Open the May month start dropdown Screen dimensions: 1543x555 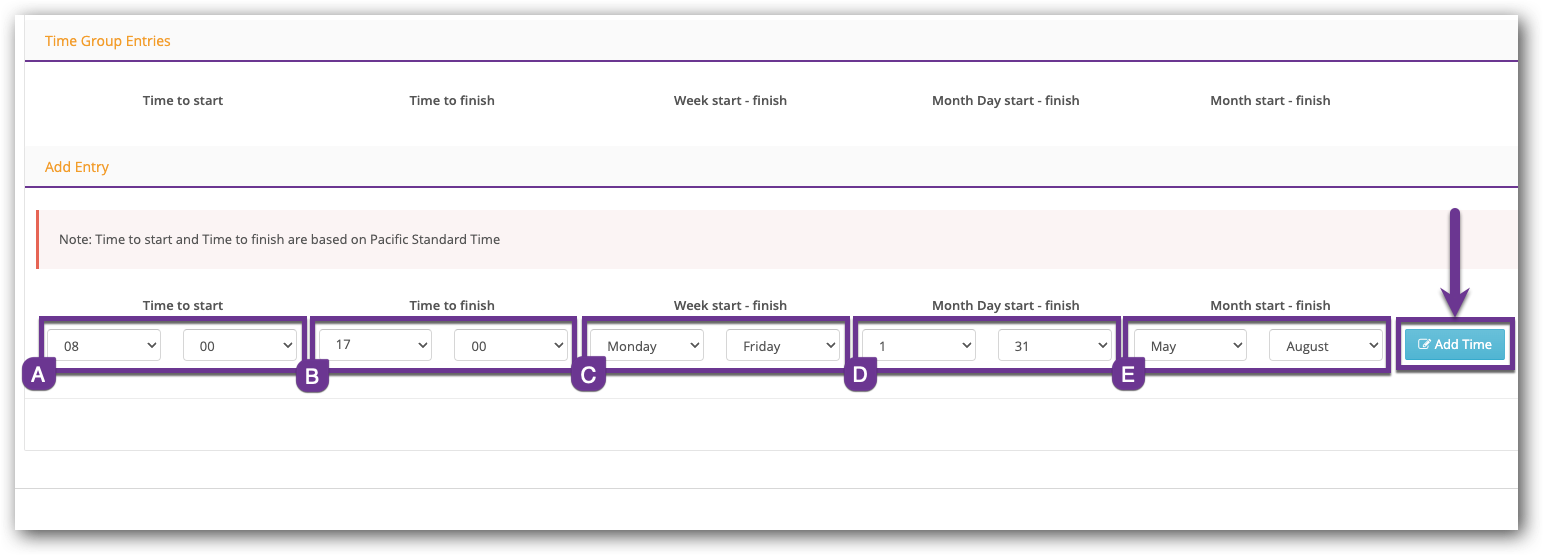point(1190,345)
